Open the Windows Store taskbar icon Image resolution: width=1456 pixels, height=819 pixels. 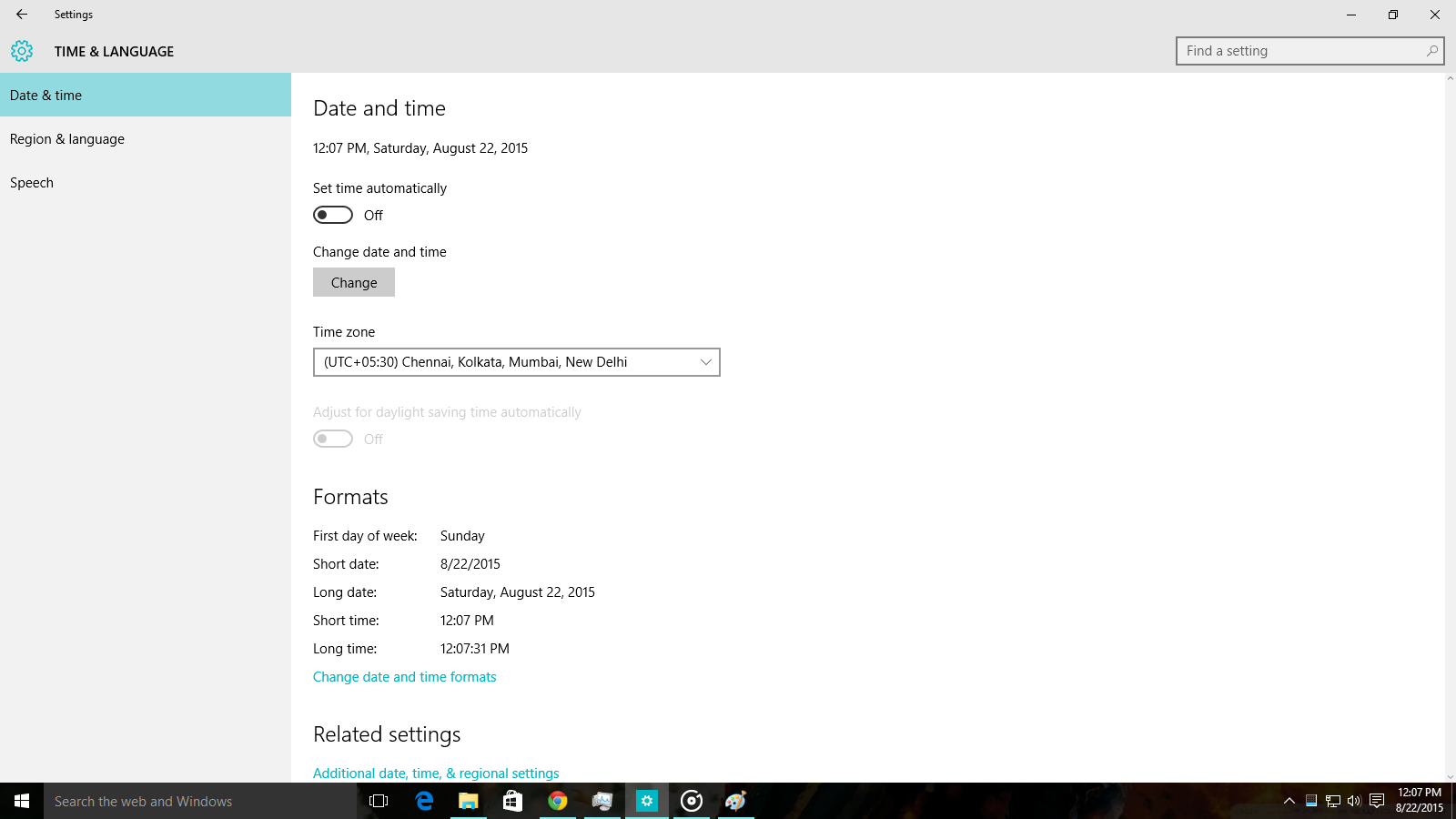pyautogui.click(x=513, y=801)
